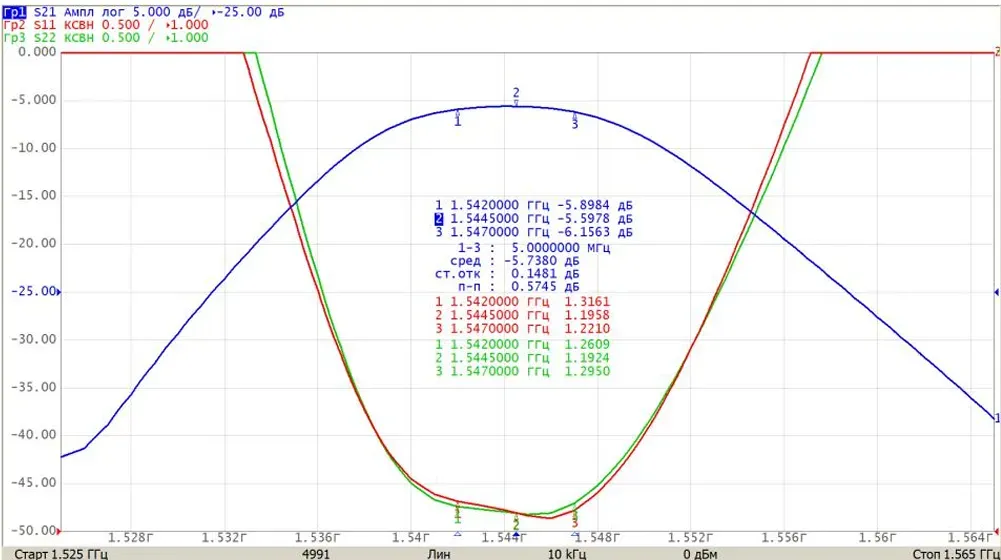Click the active blue marker 2 triangle on X-axis
This screenshot has height=560, width=1001.
[516, 534]
